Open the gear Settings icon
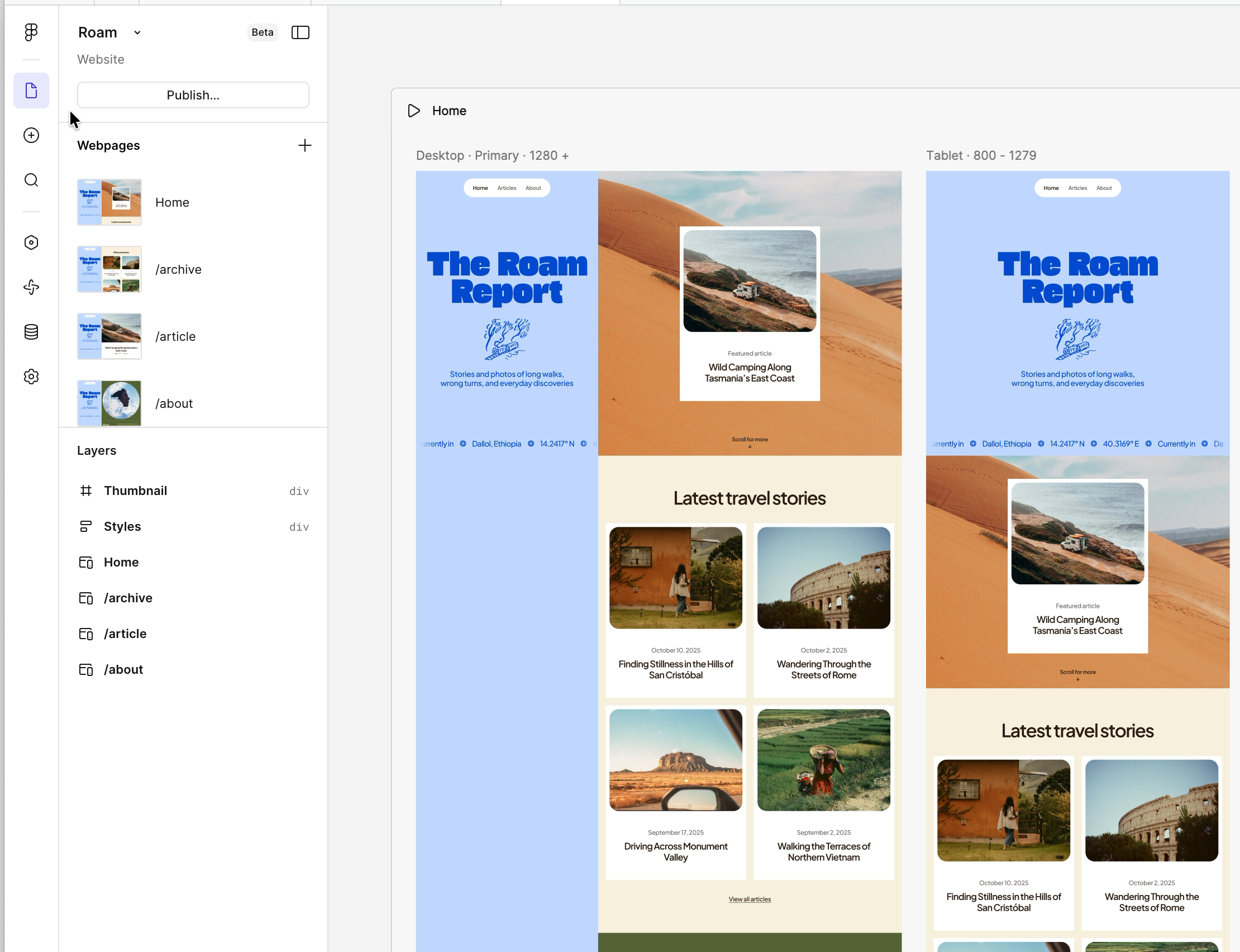Screen dimensions: 1240x952 coord(31,377)
